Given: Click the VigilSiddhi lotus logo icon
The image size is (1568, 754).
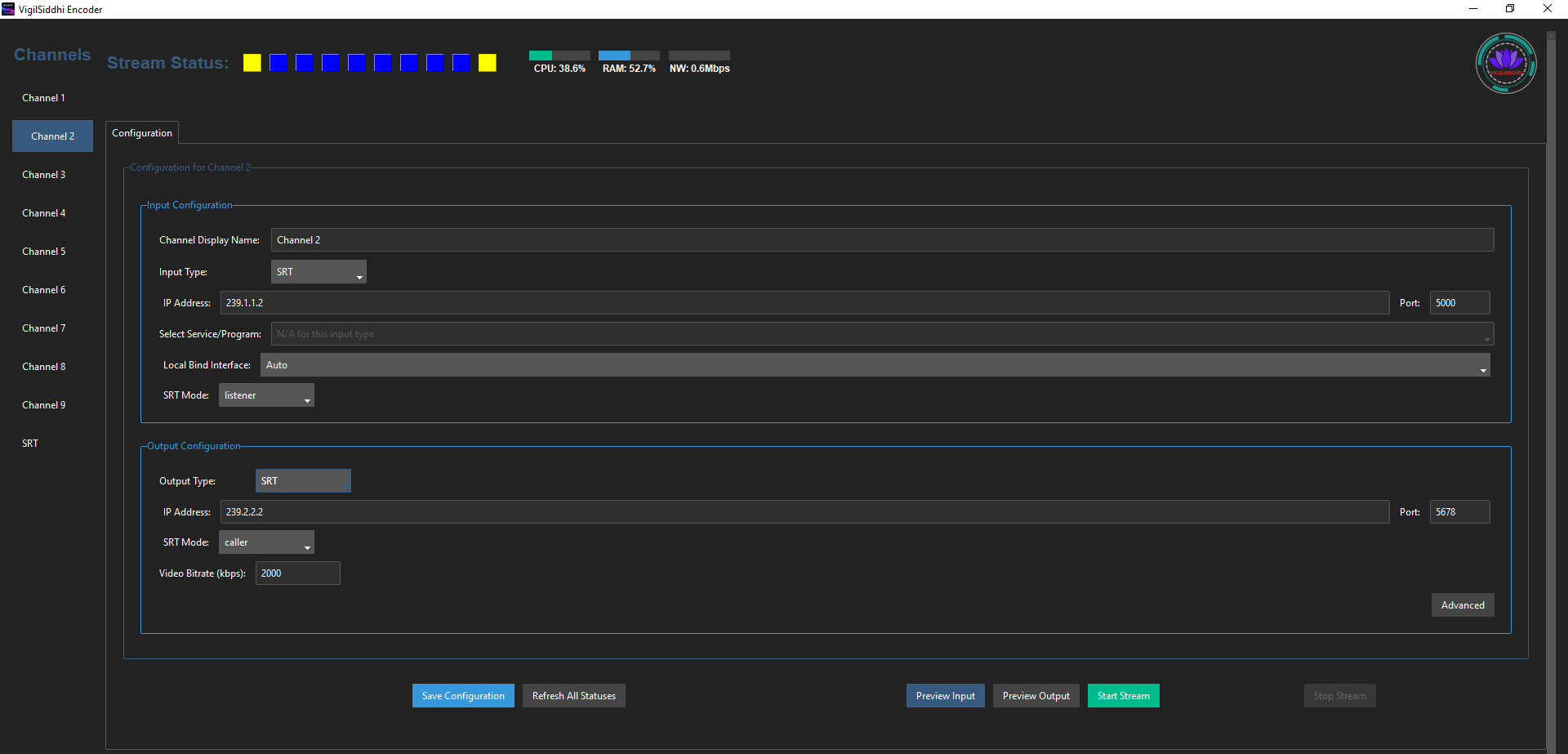Looking at the screenshot, I should pyautogui.click(x=1505, y=63).
